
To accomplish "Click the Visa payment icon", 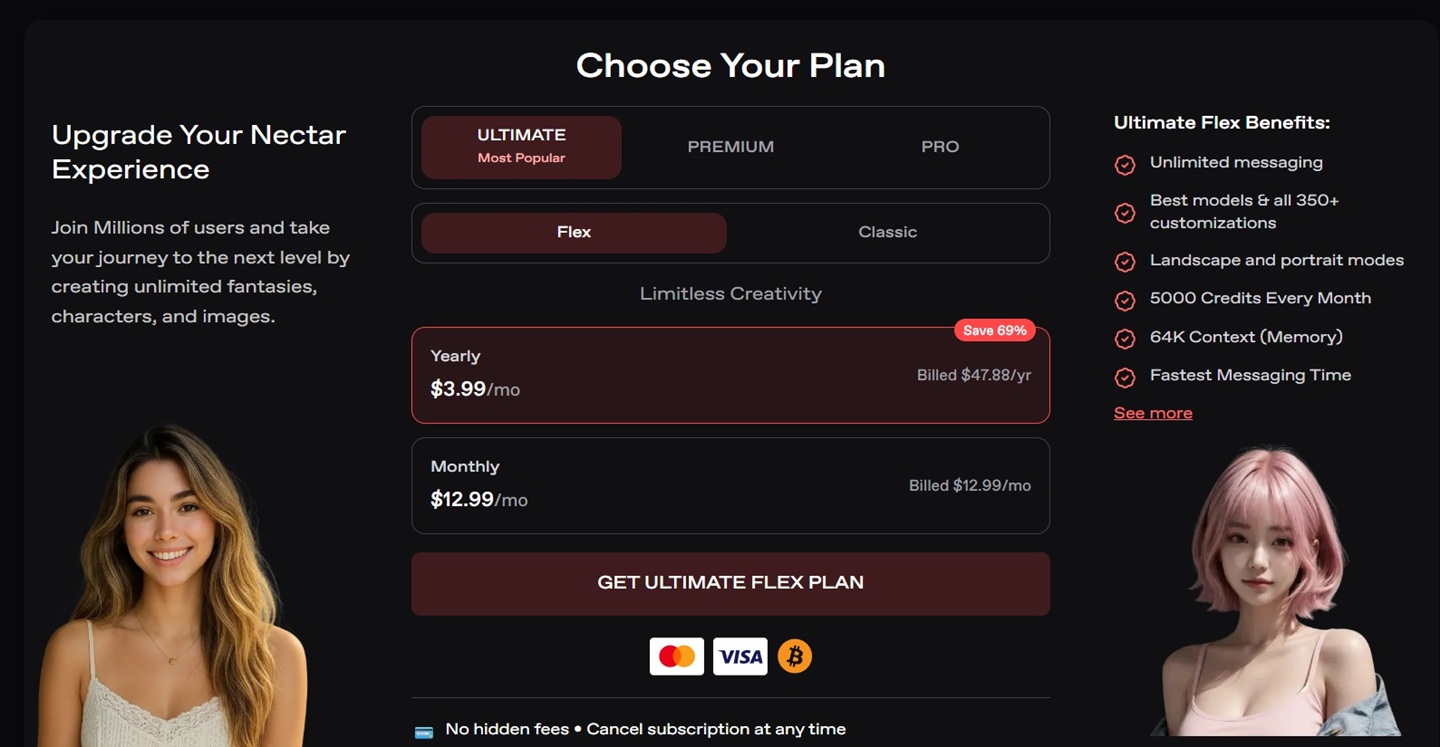I will click(740, 656).
